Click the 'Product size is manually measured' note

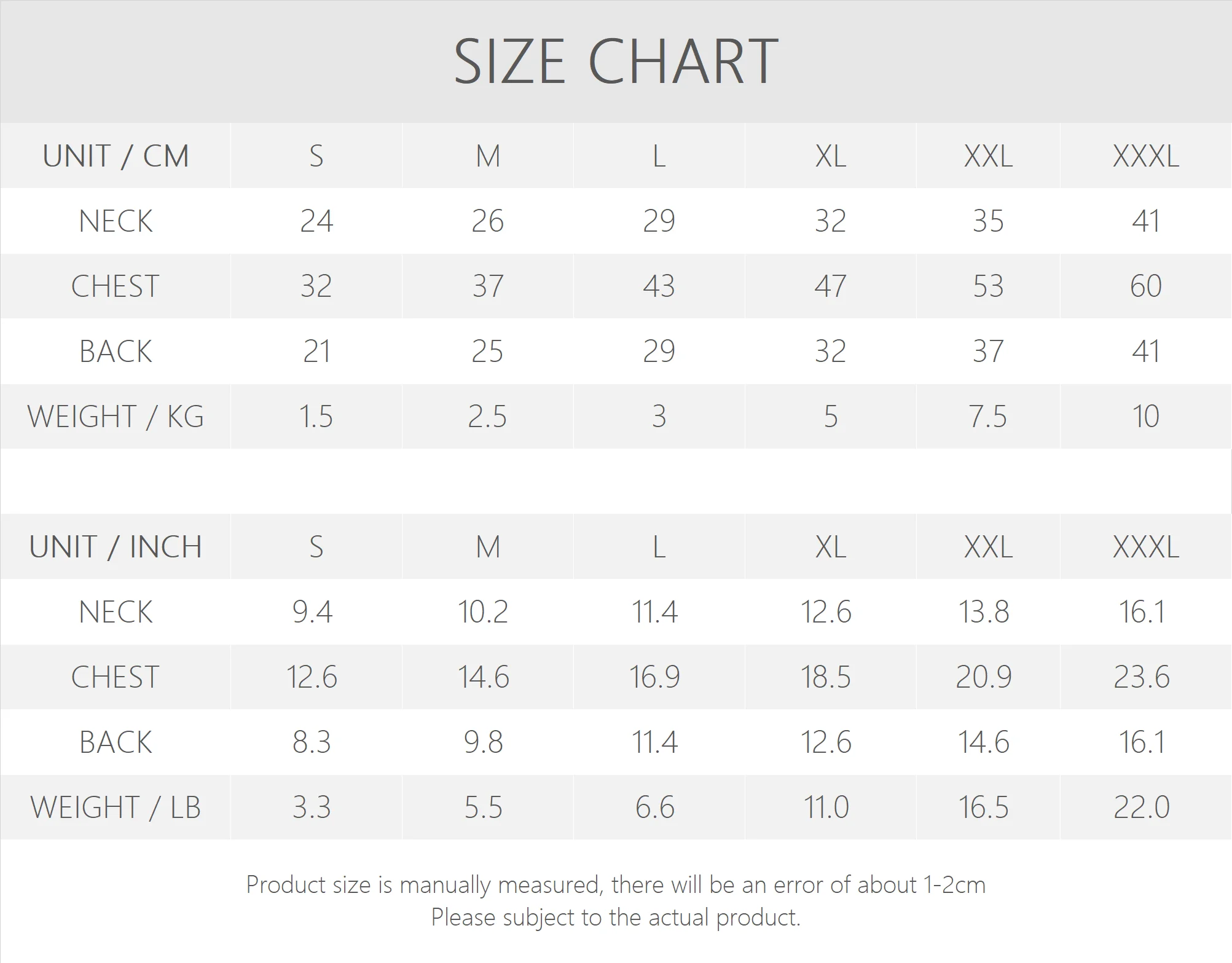click(x=616, y=885)
